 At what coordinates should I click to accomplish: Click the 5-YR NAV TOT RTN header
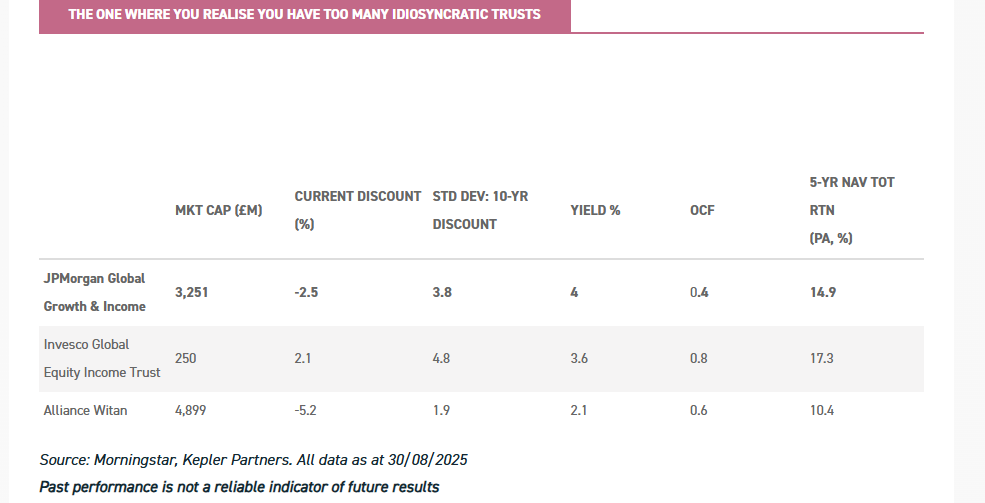click(837, 211)
